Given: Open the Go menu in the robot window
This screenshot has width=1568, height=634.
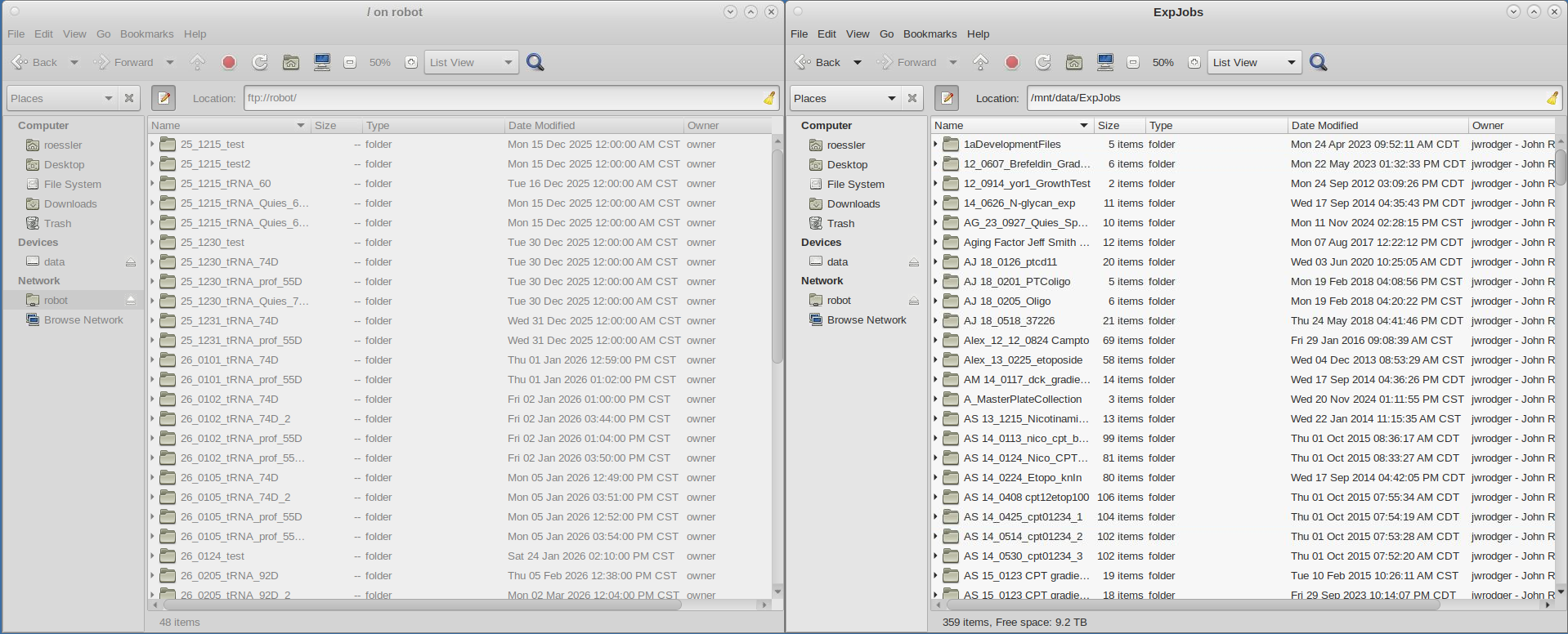Looking at the screenshot, I should [103, 33].
